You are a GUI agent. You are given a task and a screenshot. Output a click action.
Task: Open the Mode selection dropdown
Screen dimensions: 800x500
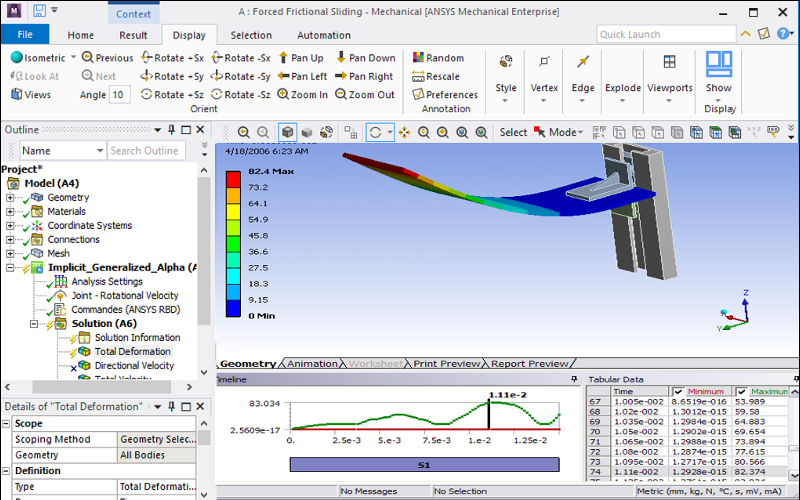[x=560, y=132]
